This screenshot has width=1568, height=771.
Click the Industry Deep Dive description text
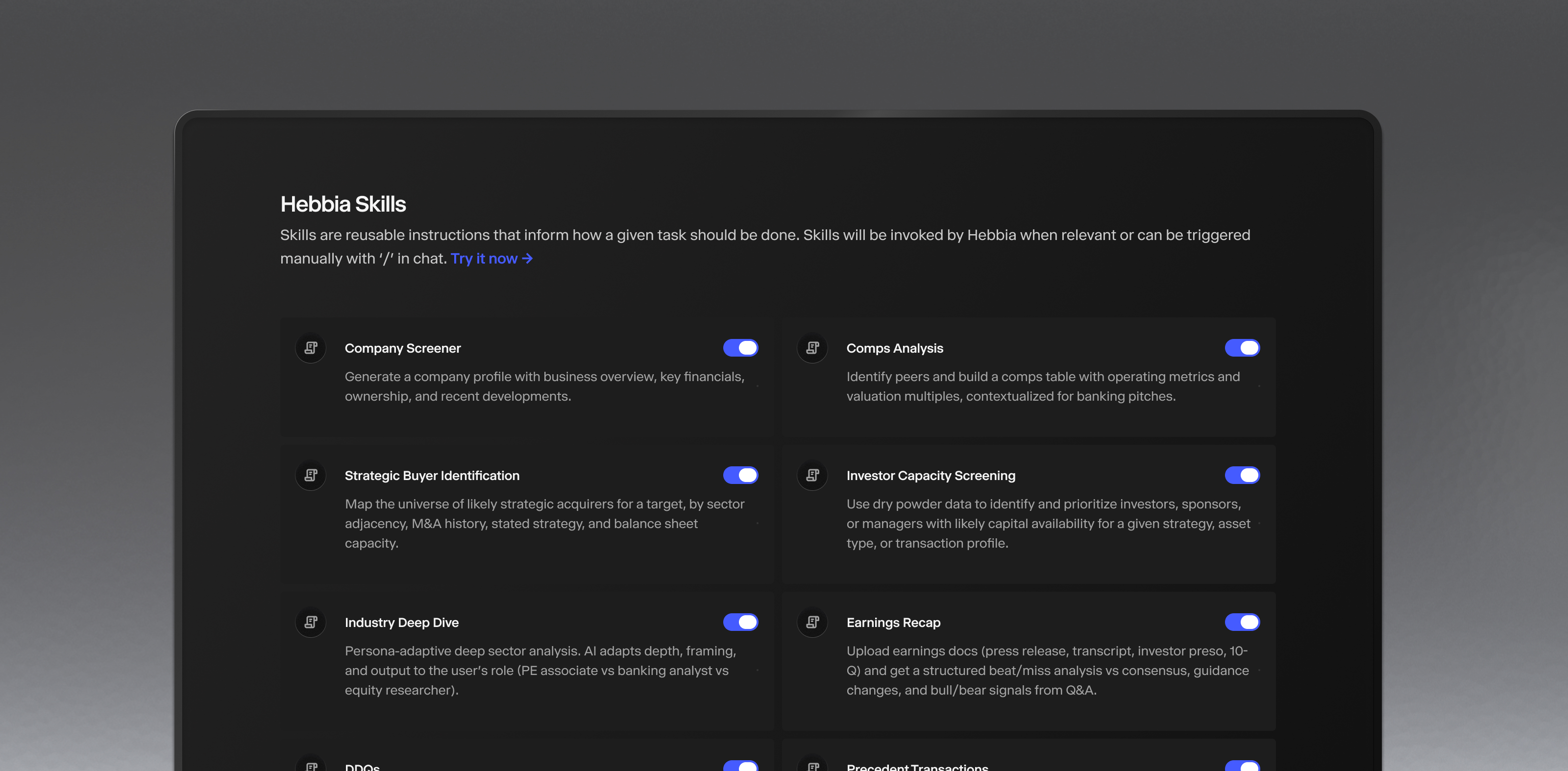540,671
